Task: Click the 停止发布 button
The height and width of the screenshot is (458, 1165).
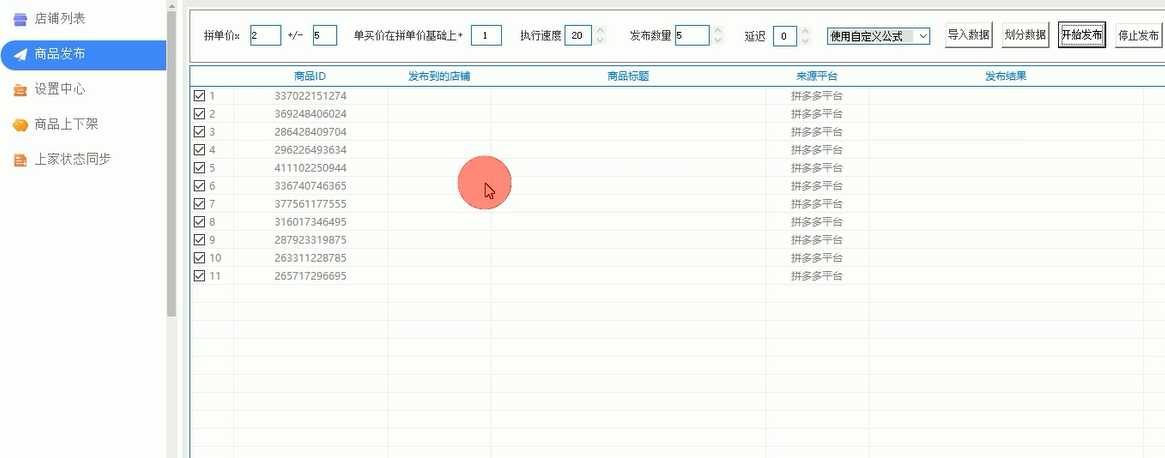Action: point(1138,36)
